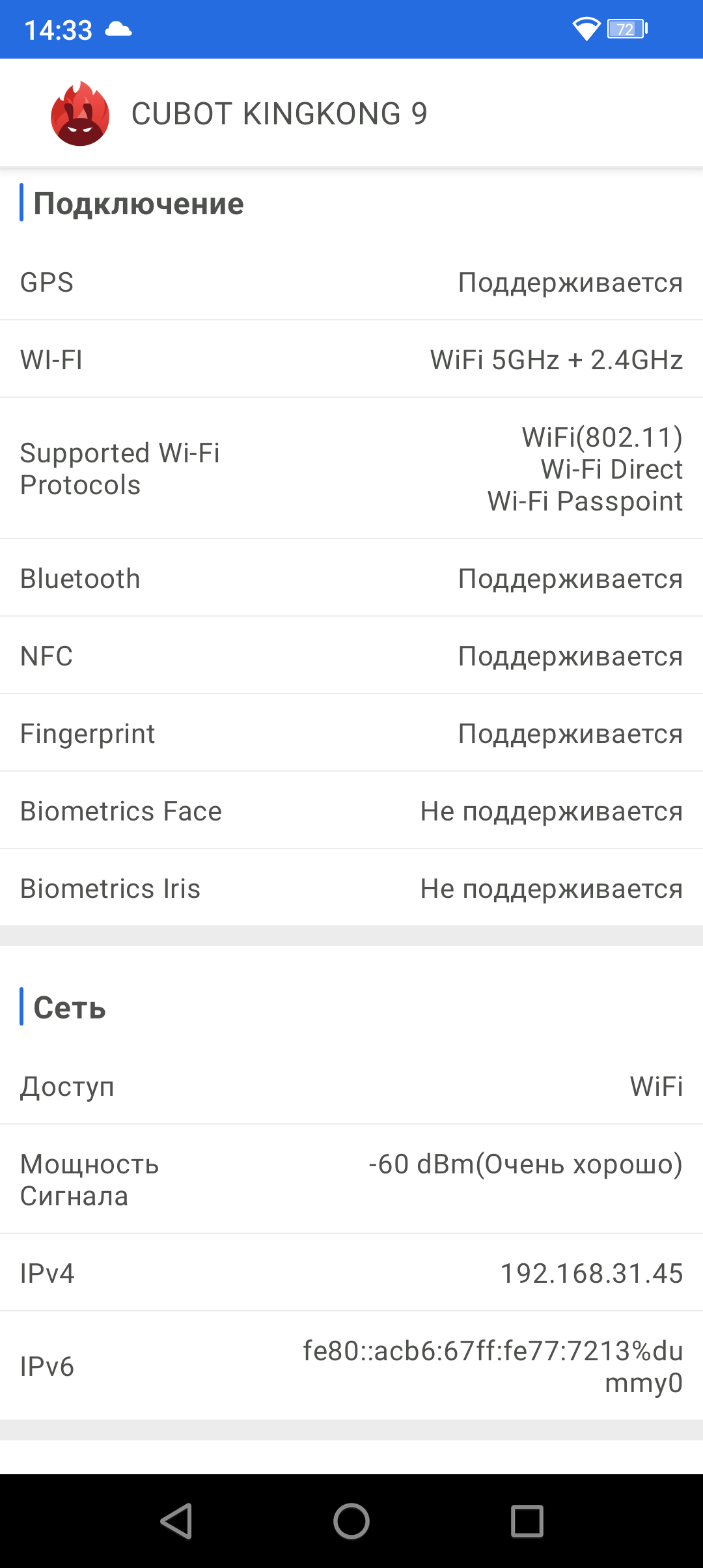The width and height of the screenshot is (703, 1568).
Task: Tap the AnTuTu red flame logo
Action: click(x=80, y=113)
